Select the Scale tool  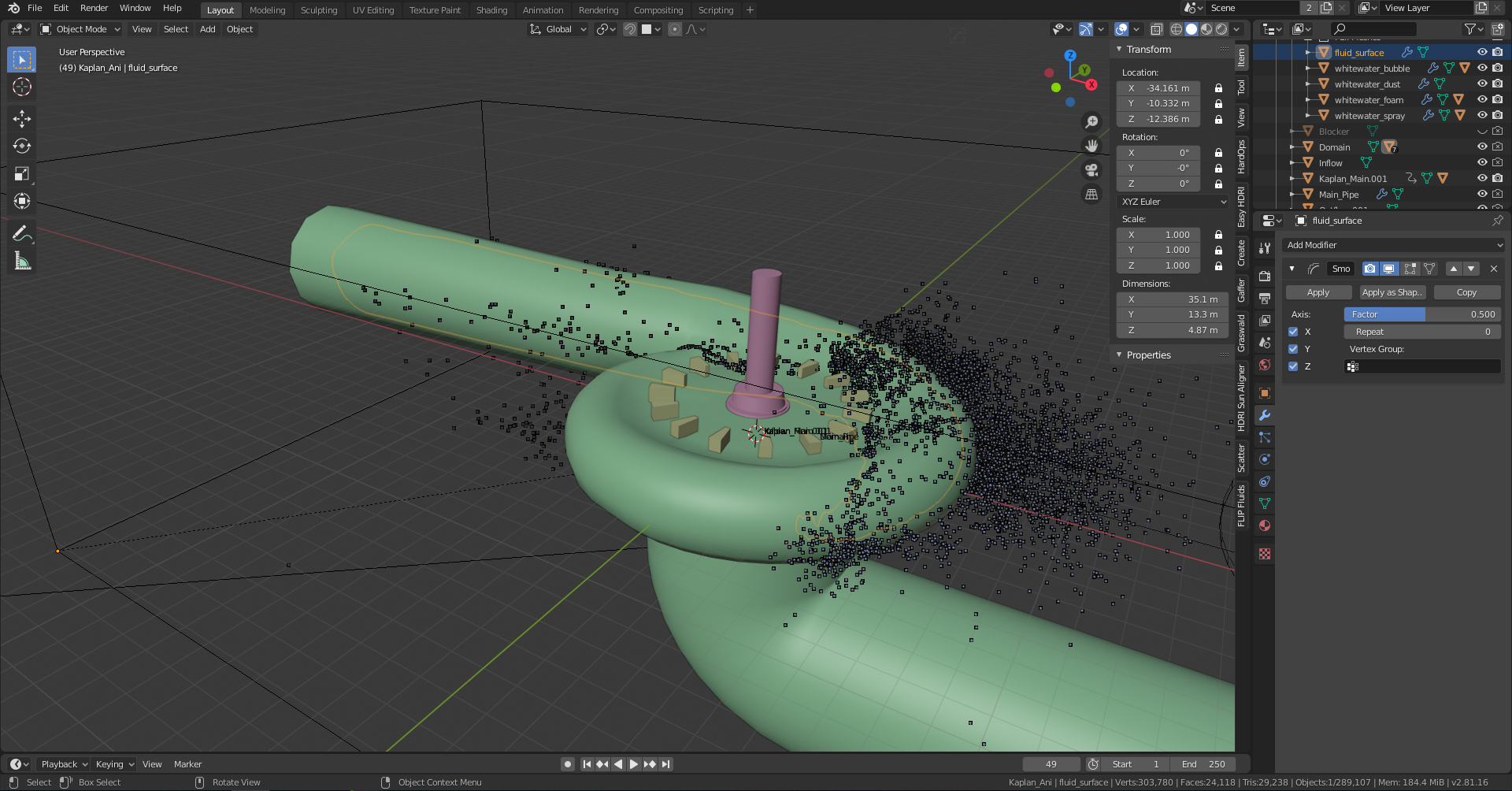22,173
